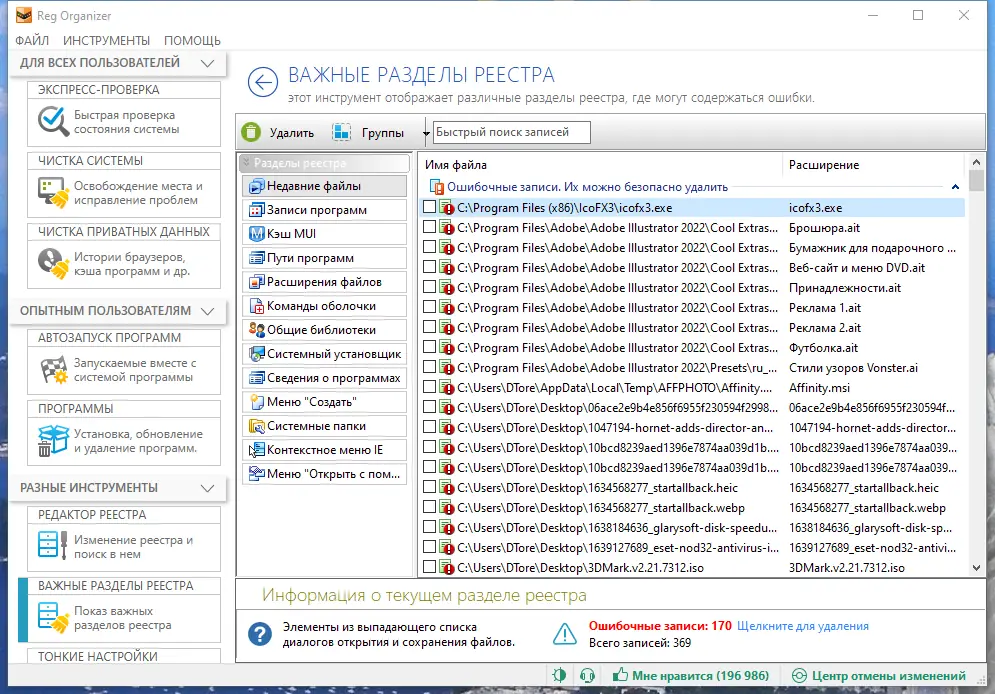
Task: Open the Редактор реестра icon
Action: coord(53,546)
